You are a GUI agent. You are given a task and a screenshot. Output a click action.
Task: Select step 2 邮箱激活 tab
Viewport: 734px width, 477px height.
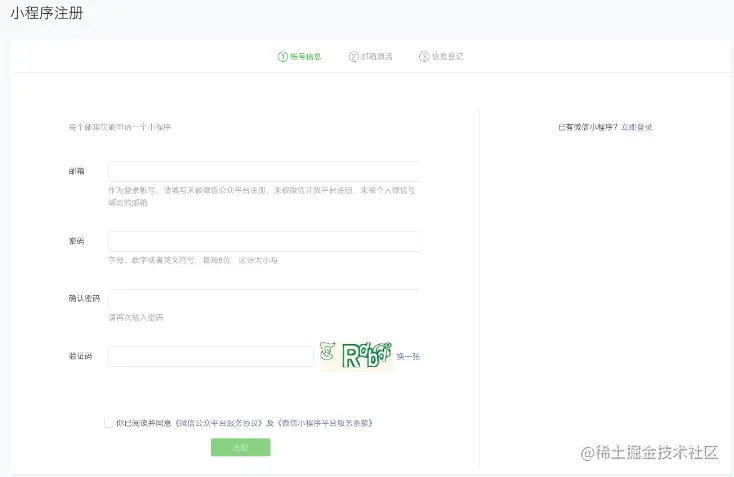371,57
